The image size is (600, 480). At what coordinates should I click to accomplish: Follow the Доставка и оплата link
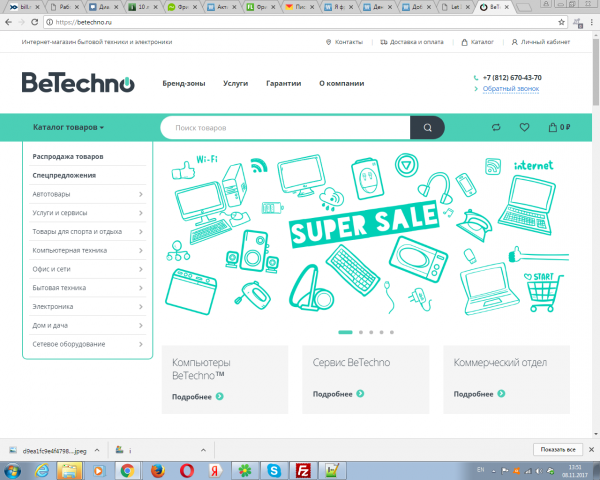click(x=412, y=42)
